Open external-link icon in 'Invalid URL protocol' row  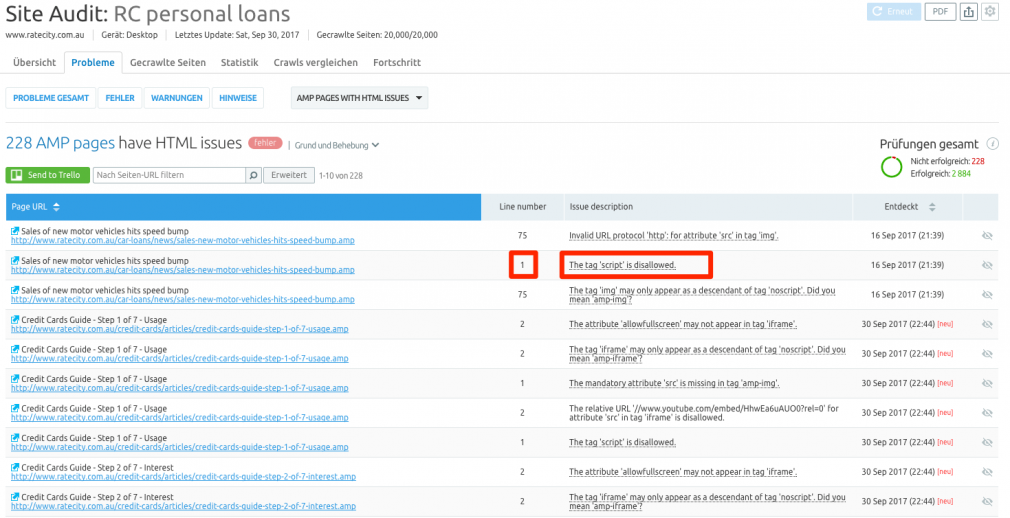point(15,231)
